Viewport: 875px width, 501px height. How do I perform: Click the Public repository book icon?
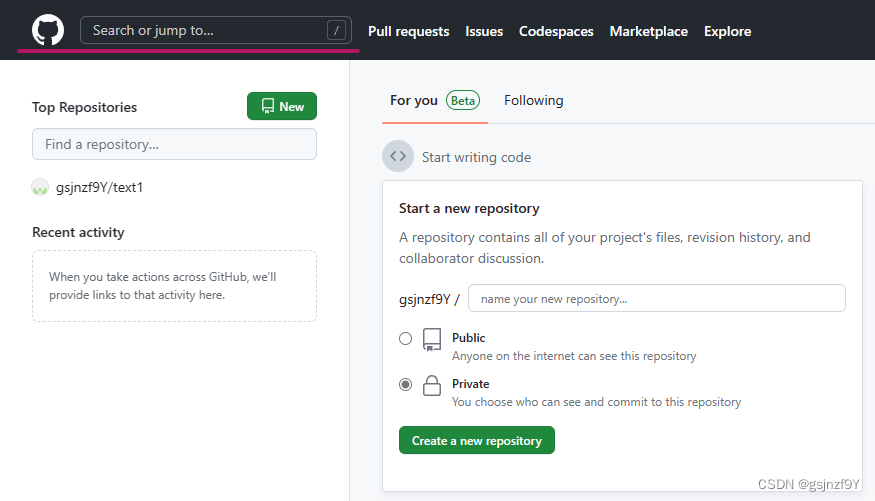click(432, 339)
